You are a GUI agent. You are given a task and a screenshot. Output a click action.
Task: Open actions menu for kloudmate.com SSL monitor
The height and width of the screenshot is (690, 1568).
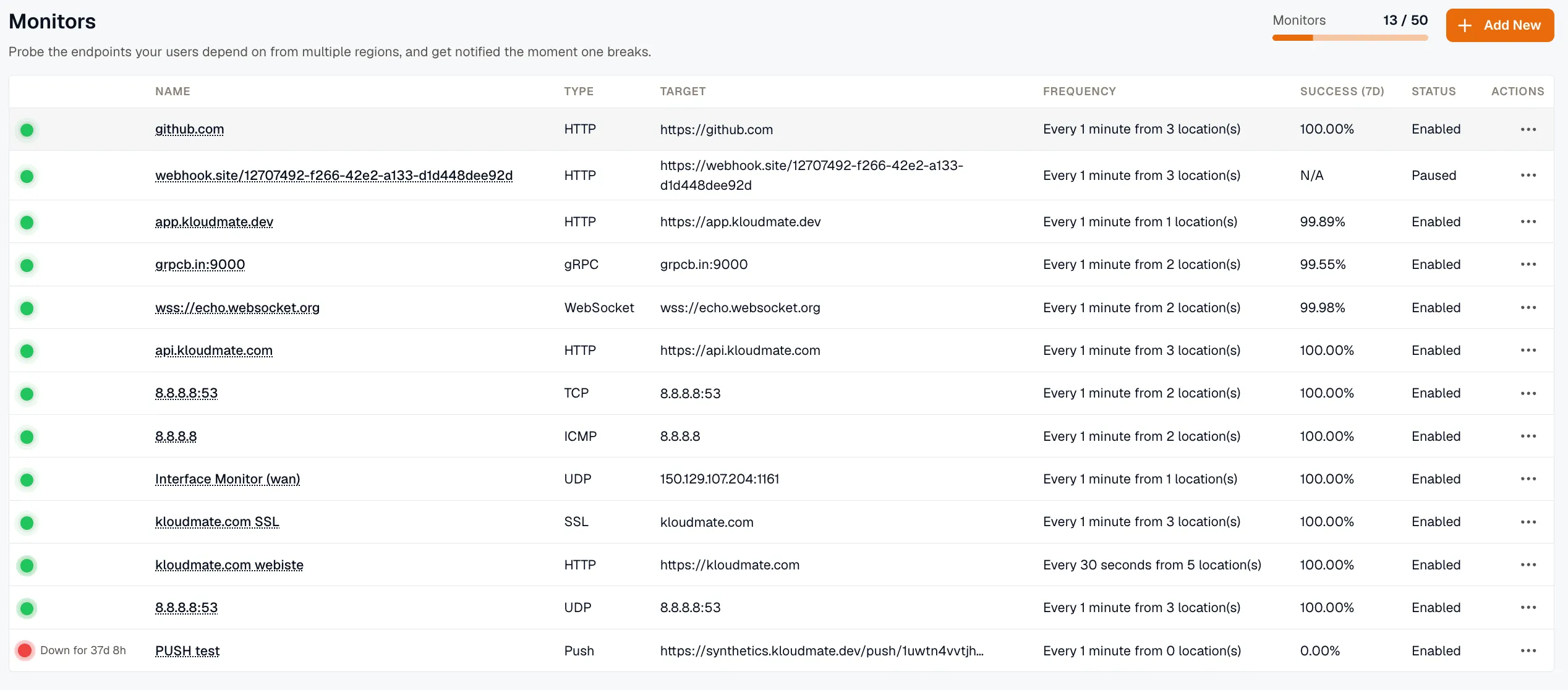click(x=1528, y=522)
